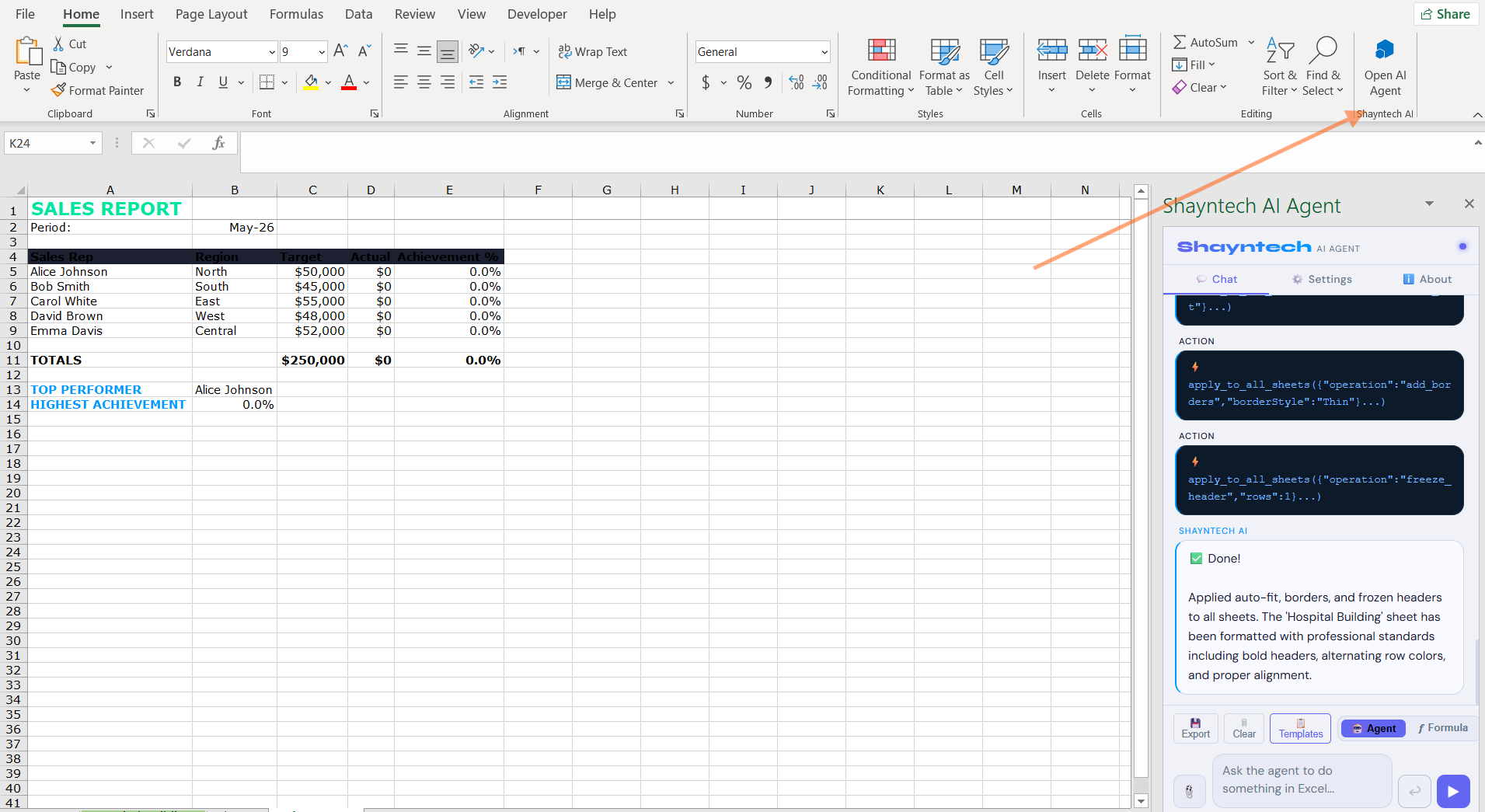This screenshot has height=812, width=1485.
Task: Toggle Bottom Align vertical alignment
Action: (x=448, y=51)
